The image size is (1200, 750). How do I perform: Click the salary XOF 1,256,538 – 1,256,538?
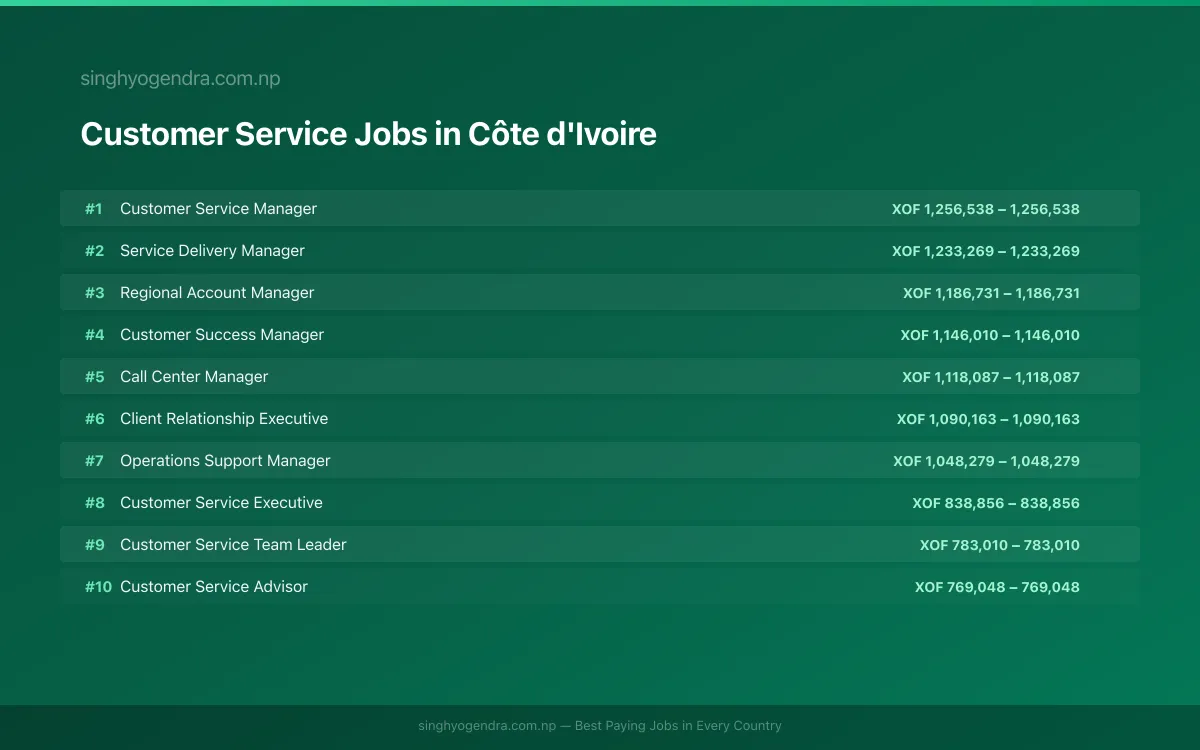986,209
